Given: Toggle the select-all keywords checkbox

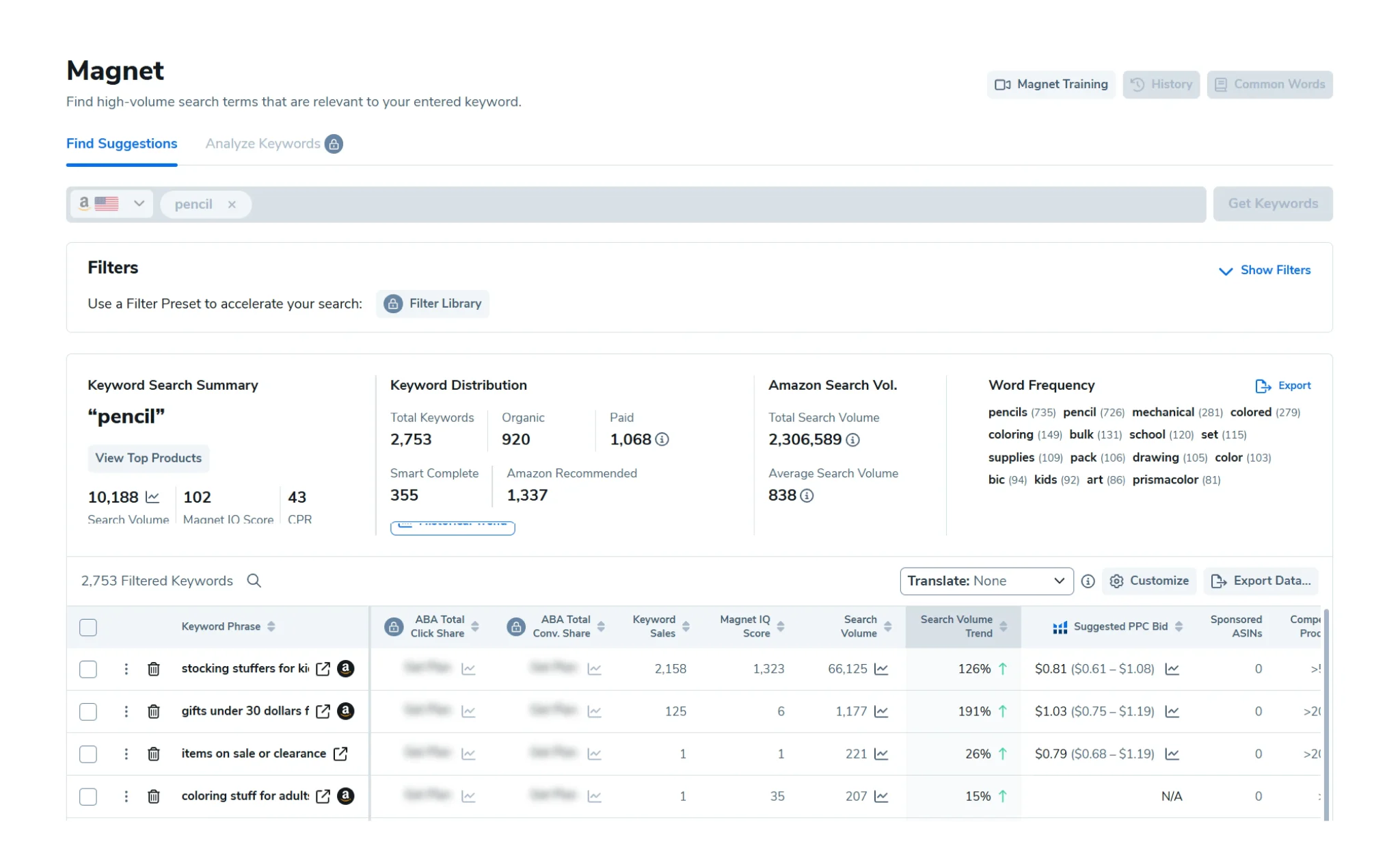Looking at the screenshot, I should pyautogui.click(x=88, y=627).
